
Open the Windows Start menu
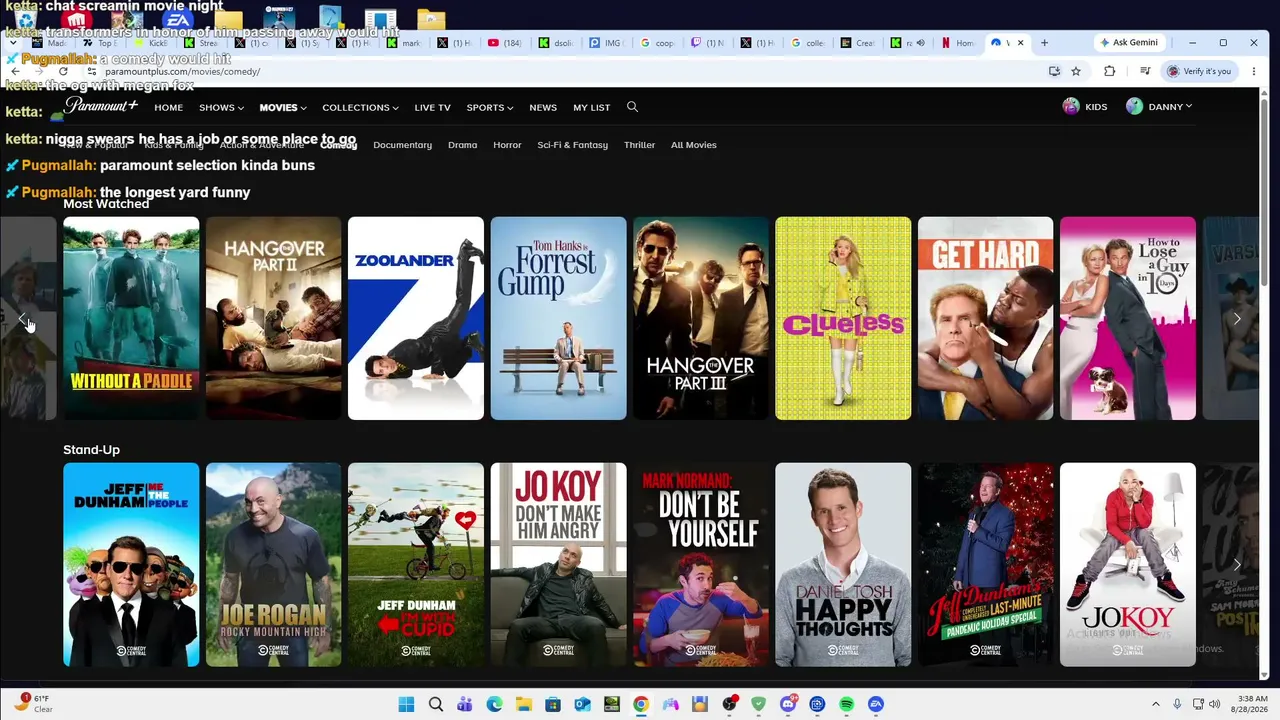click(406, 704)
